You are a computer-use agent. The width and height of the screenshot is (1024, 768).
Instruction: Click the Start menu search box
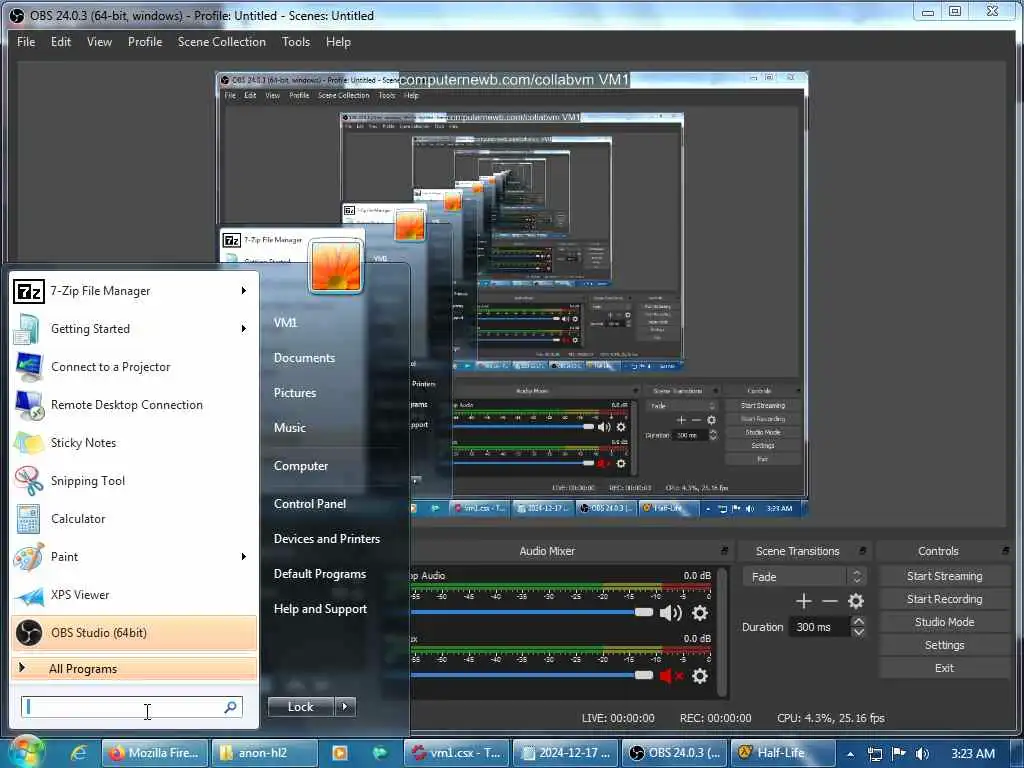pyautogui.click(x=132, y=707)
